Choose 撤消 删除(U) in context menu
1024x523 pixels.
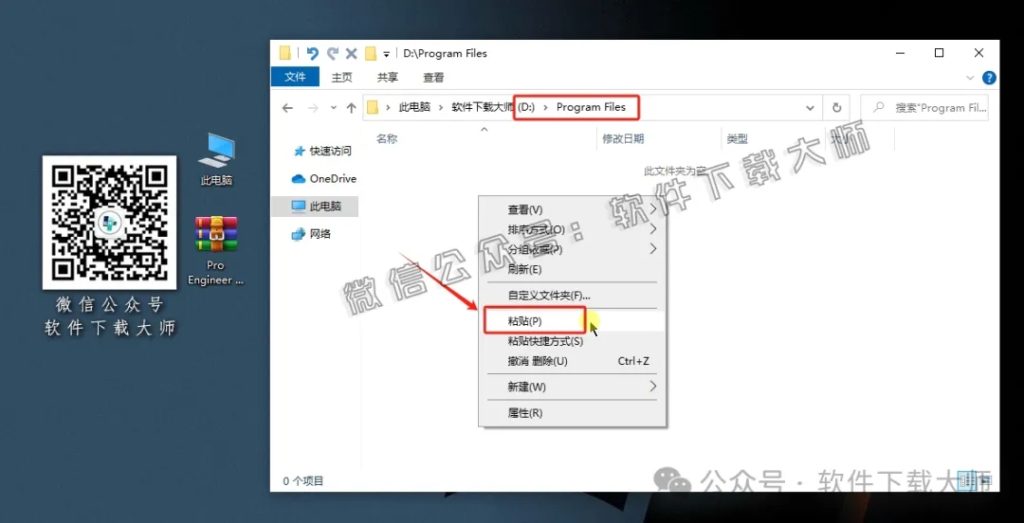(x=573, y=361)
